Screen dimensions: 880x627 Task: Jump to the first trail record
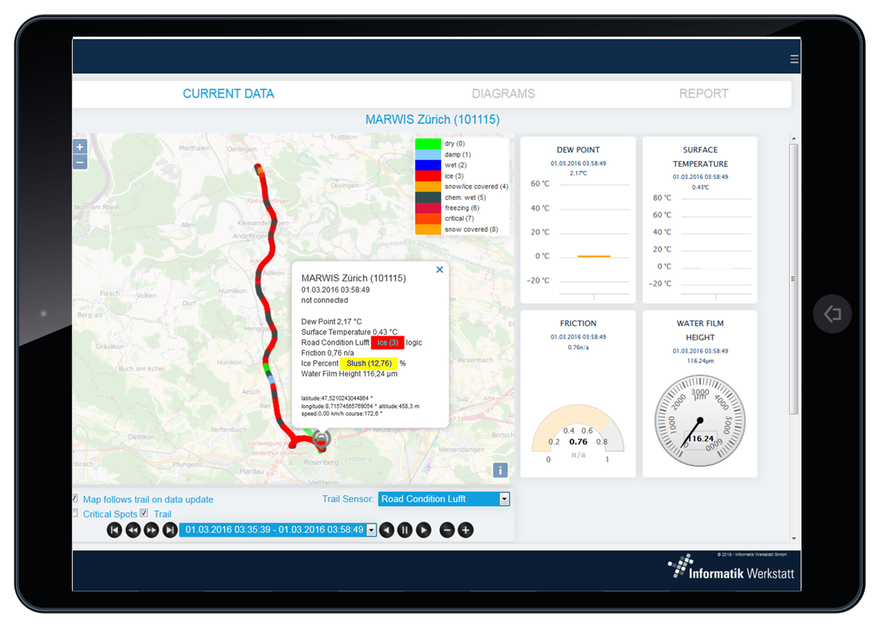click(x=115, y=530)
